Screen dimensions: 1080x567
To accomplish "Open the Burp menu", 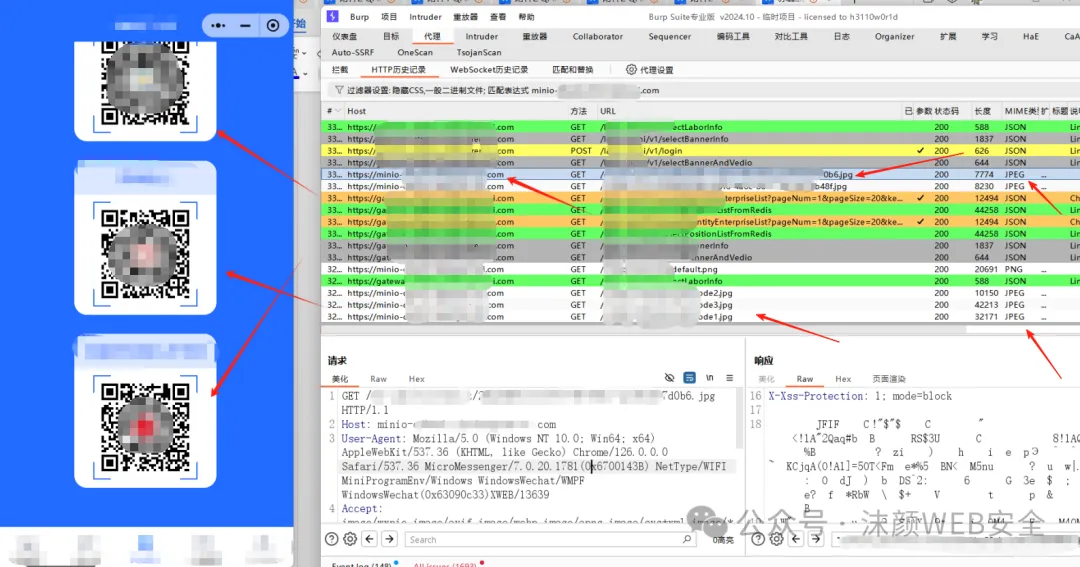I will 359,17.
